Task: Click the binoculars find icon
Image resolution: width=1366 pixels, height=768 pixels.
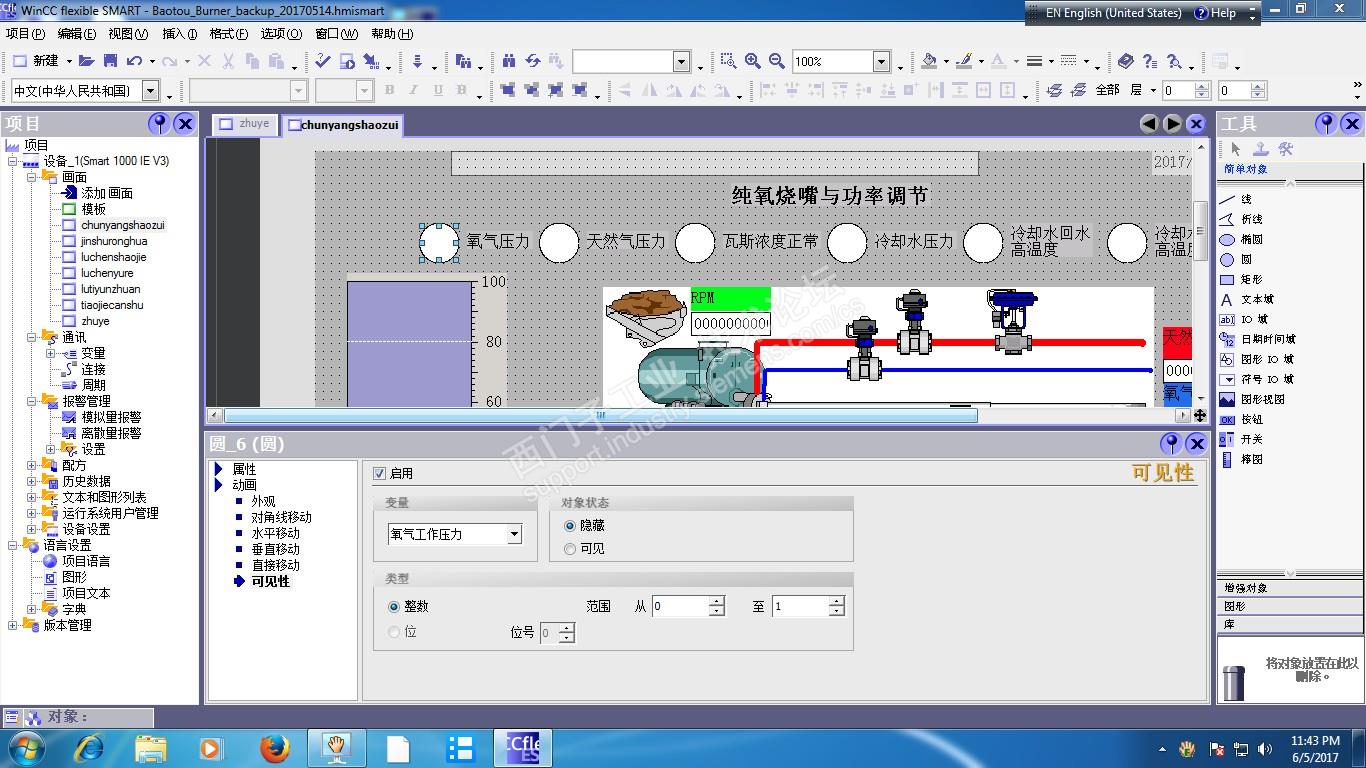Action: tap(509, 61)
